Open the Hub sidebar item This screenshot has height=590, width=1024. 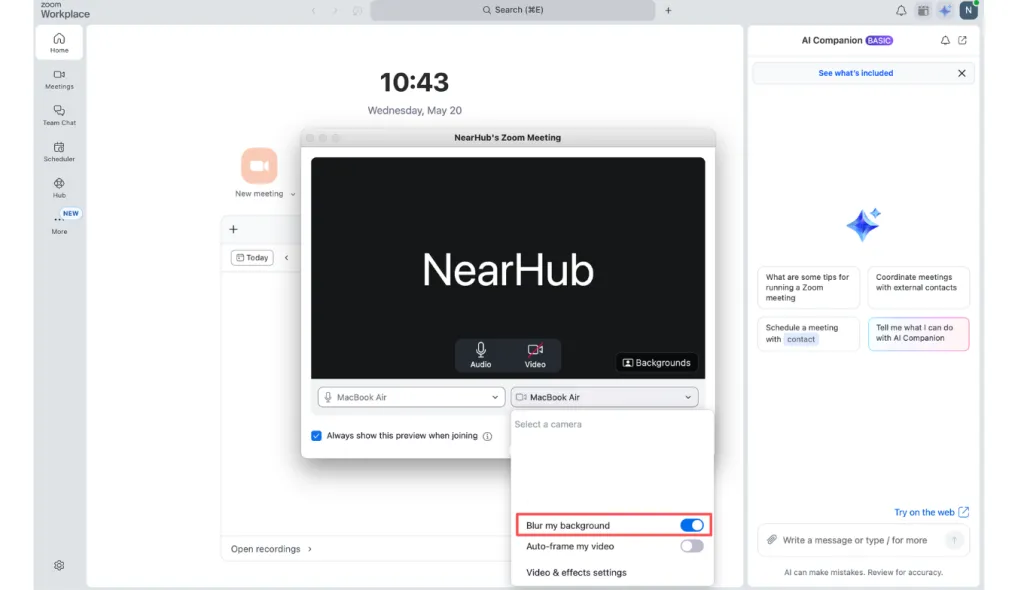point(59,188)
